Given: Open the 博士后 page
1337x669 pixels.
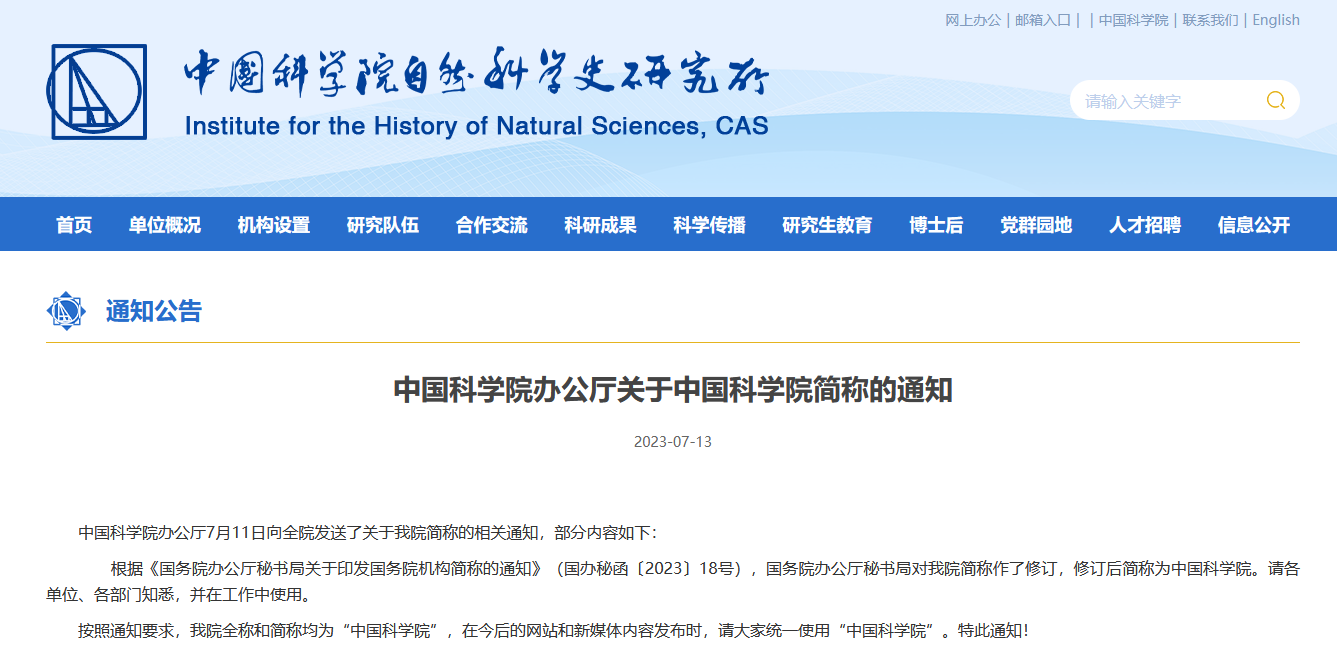Looking at the screenshot, I should click(x=936, y=225).
